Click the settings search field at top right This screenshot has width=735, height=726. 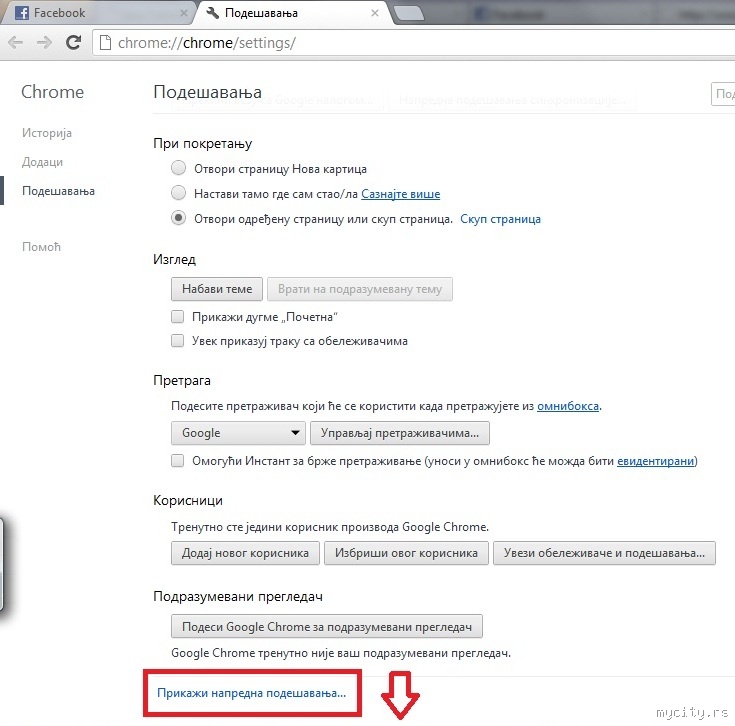(723, 94)
